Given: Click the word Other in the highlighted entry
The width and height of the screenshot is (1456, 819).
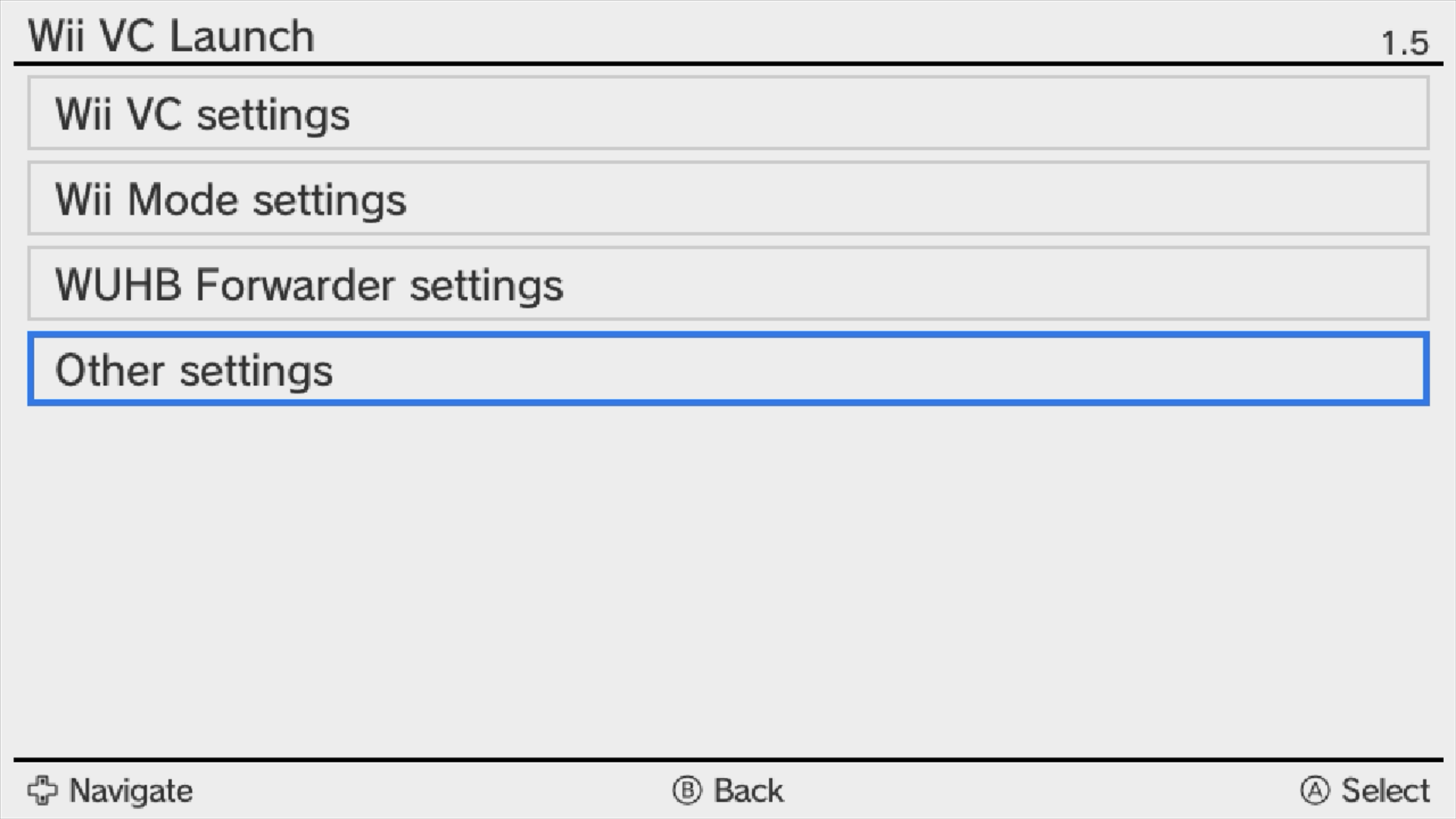Looking at the screenshot, I should tap(109, 371).
